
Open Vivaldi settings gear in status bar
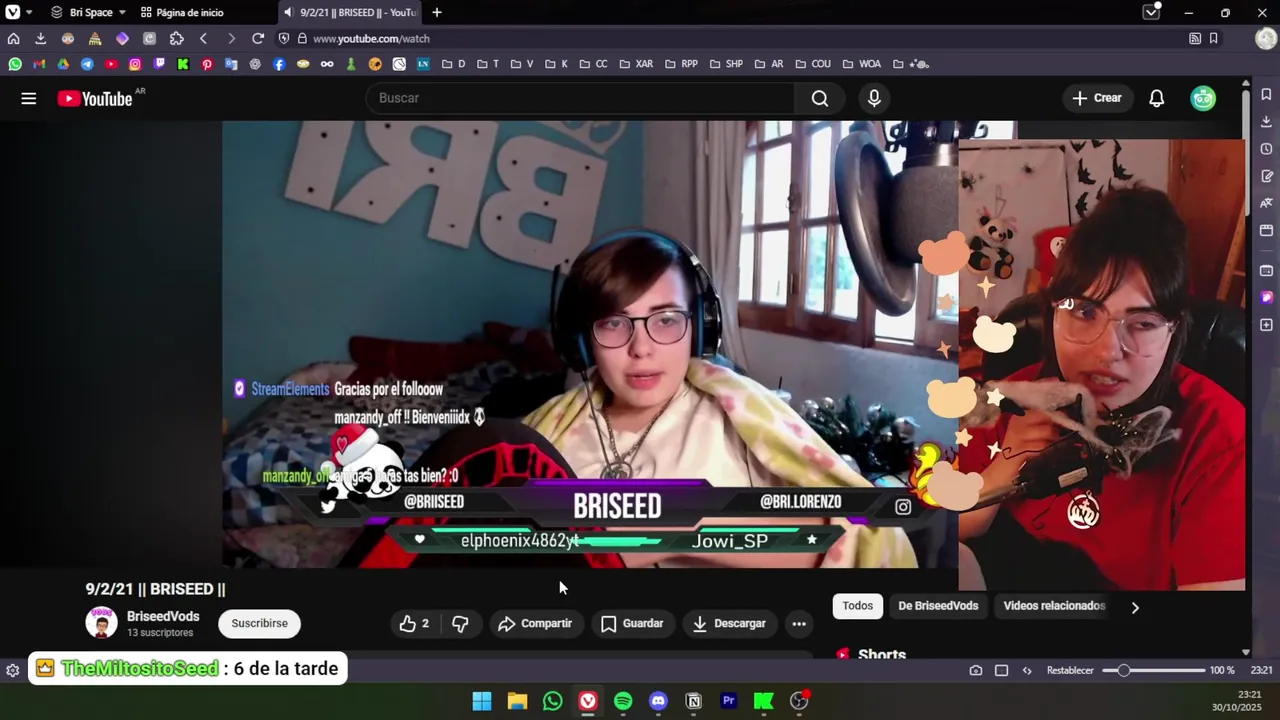click(12, 670)
